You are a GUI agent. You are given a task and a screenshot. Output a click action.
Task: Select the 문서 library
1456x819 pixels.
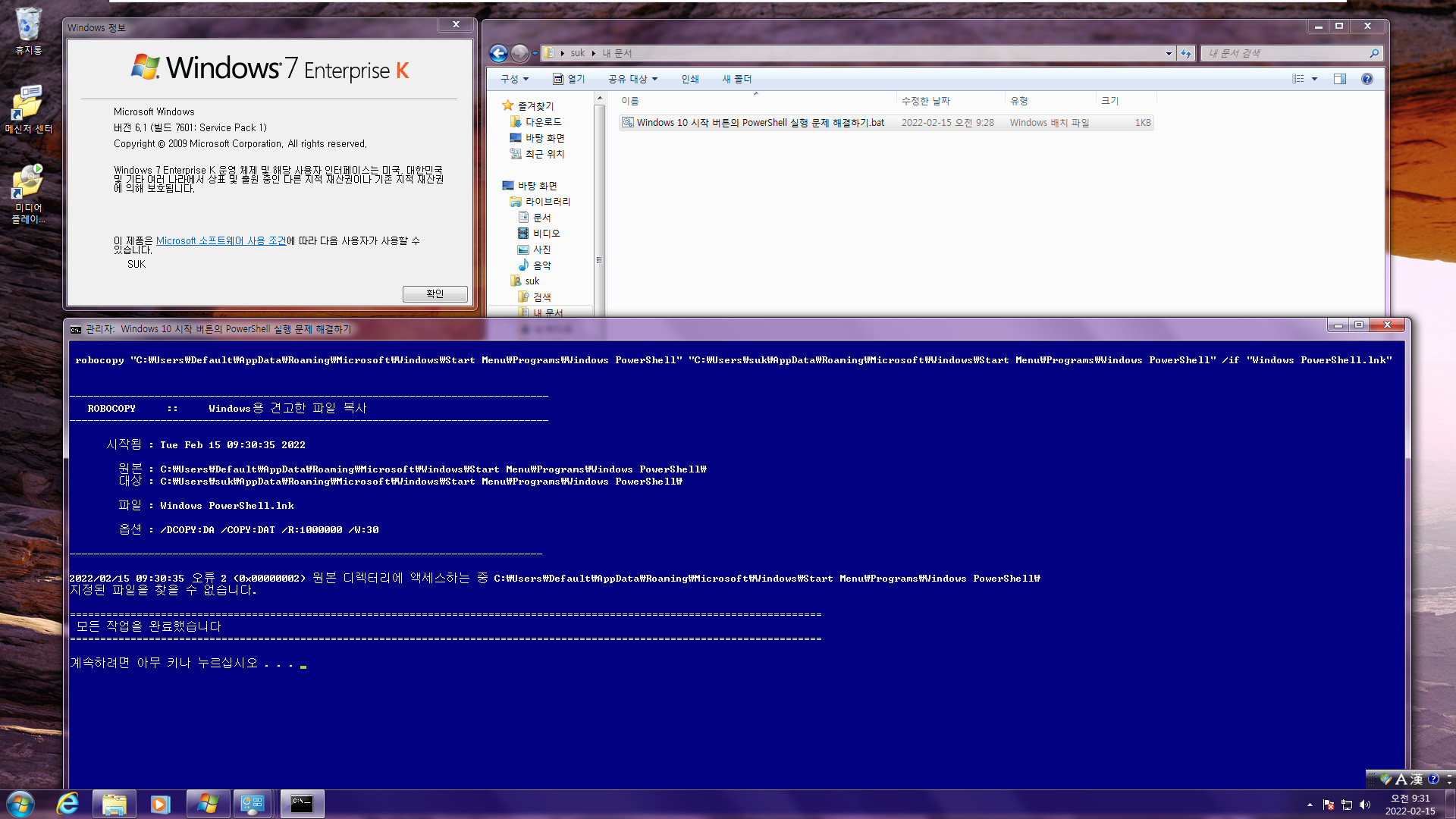535,218
